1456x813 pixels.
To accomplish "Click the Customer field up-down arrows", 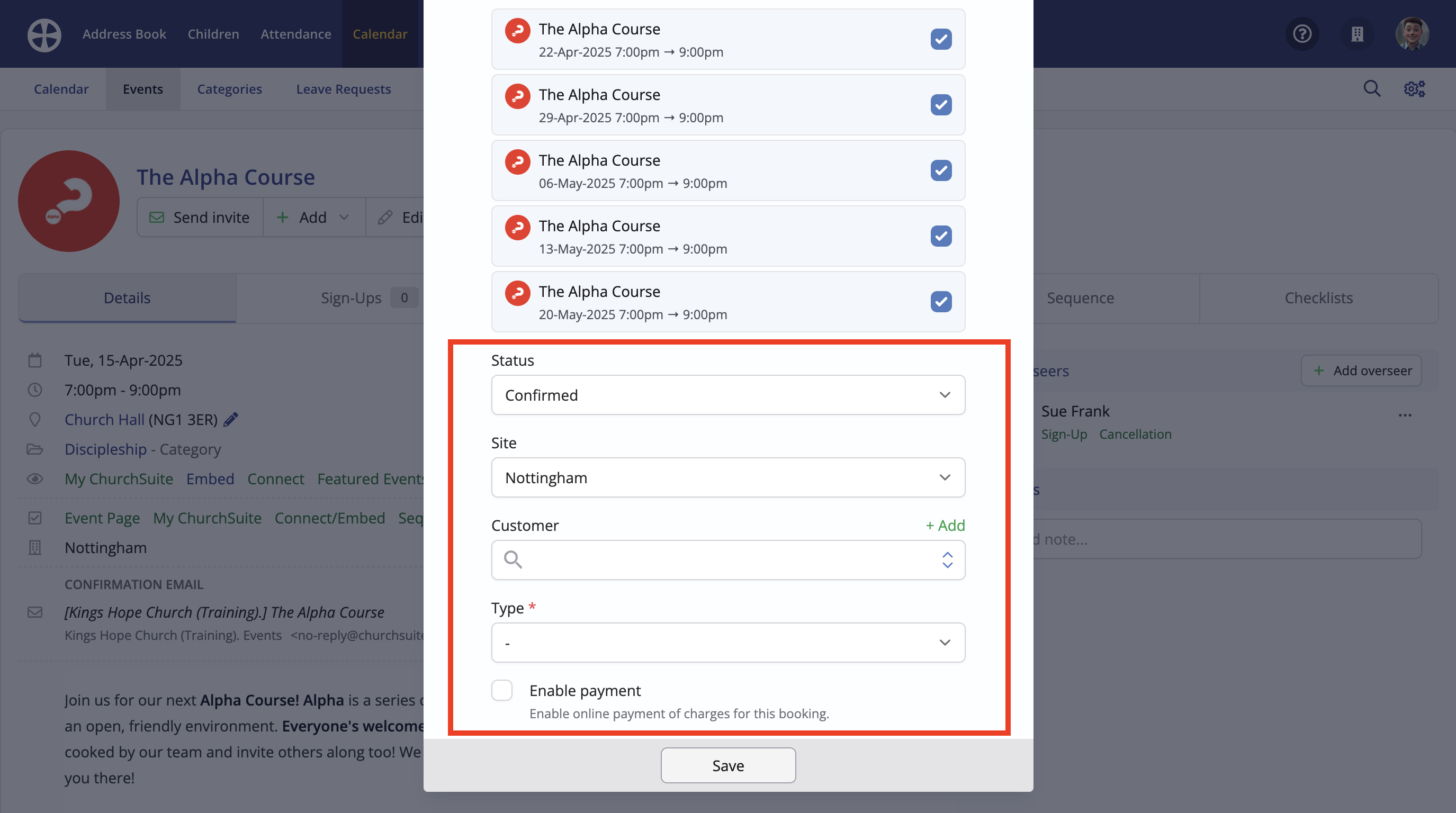I will [x=947, y=560].
